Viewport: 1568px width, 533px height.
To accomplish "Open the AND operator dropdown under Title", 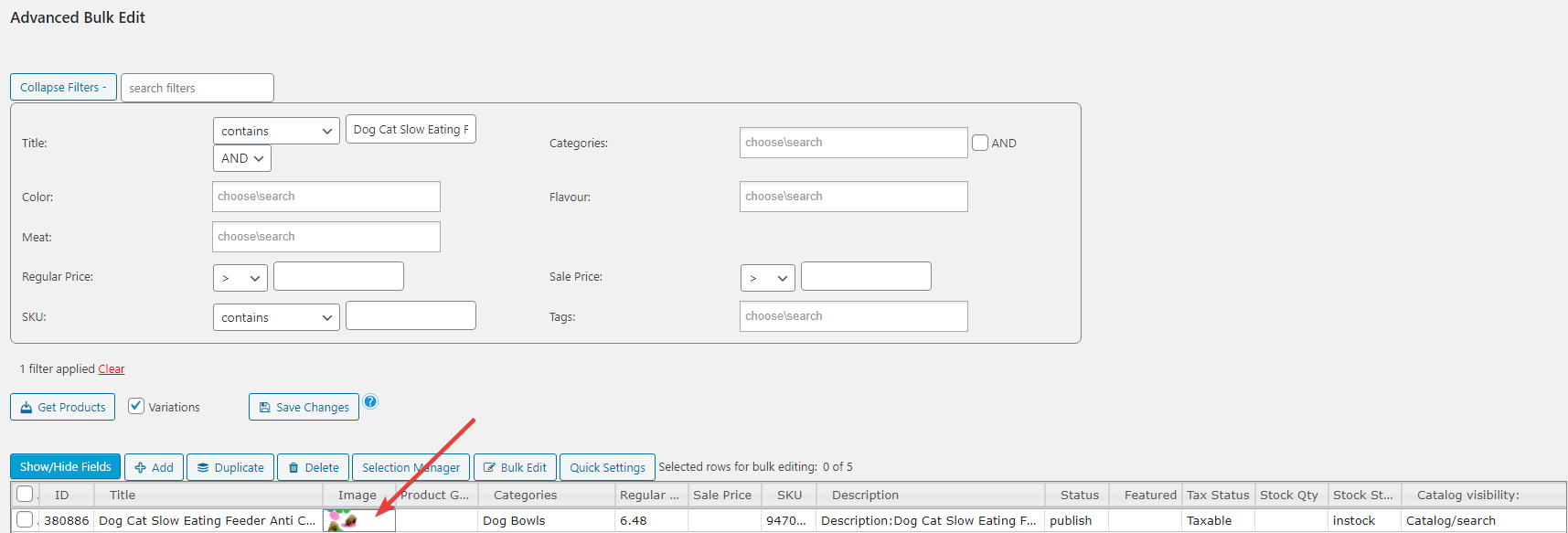I will pyautogui.click(x=242, y=158).
